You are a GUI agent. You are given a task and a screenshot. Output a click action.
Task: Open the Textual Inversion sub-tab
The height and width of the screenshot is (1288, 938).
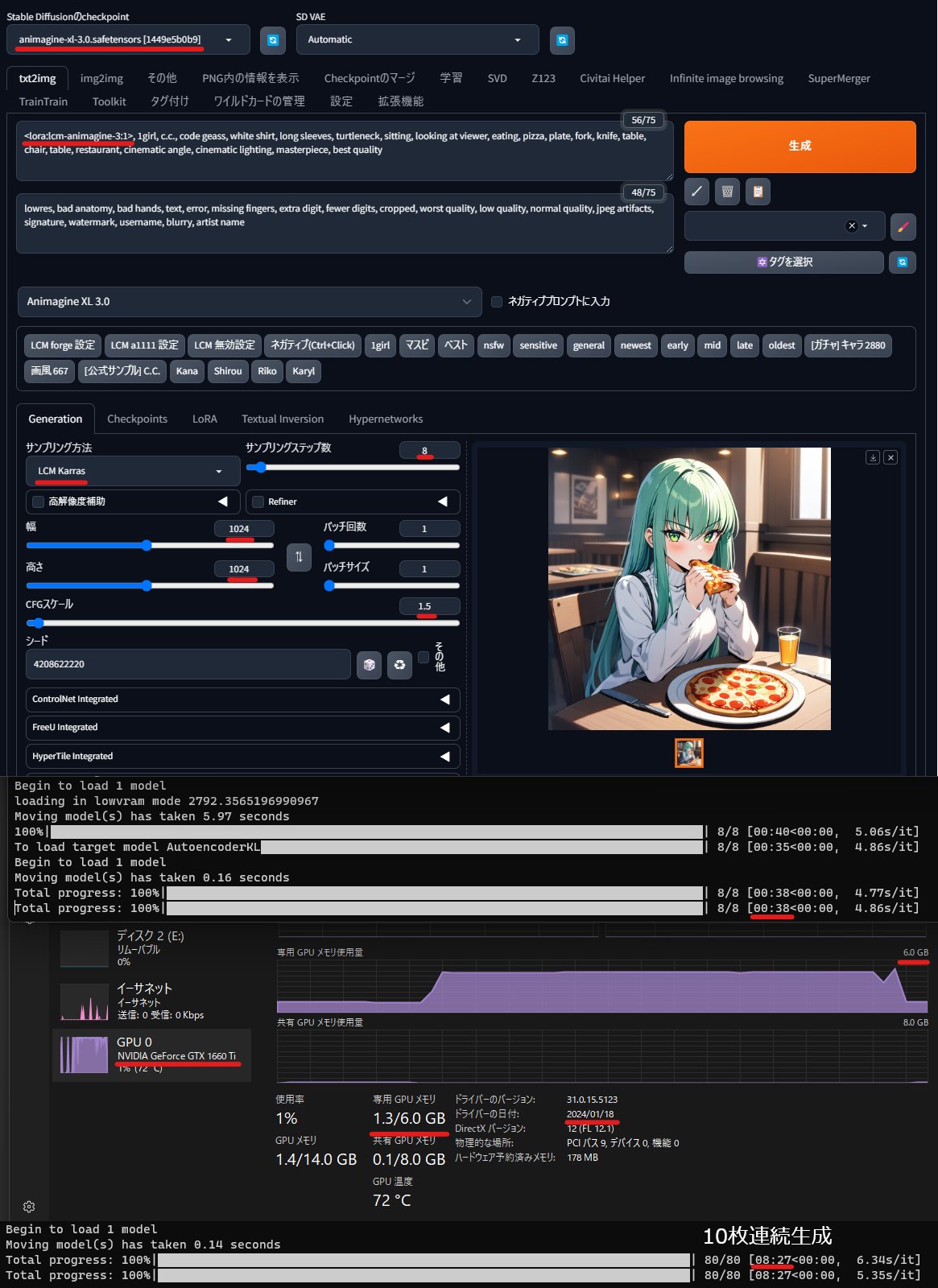tap(283, 419)
